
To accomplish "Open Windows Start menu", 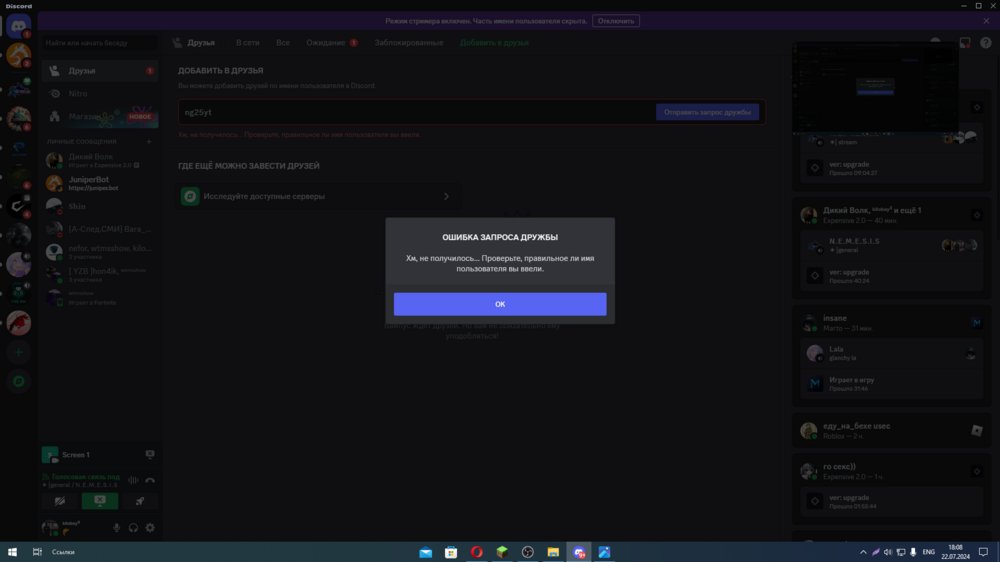I will coord(12,552).
